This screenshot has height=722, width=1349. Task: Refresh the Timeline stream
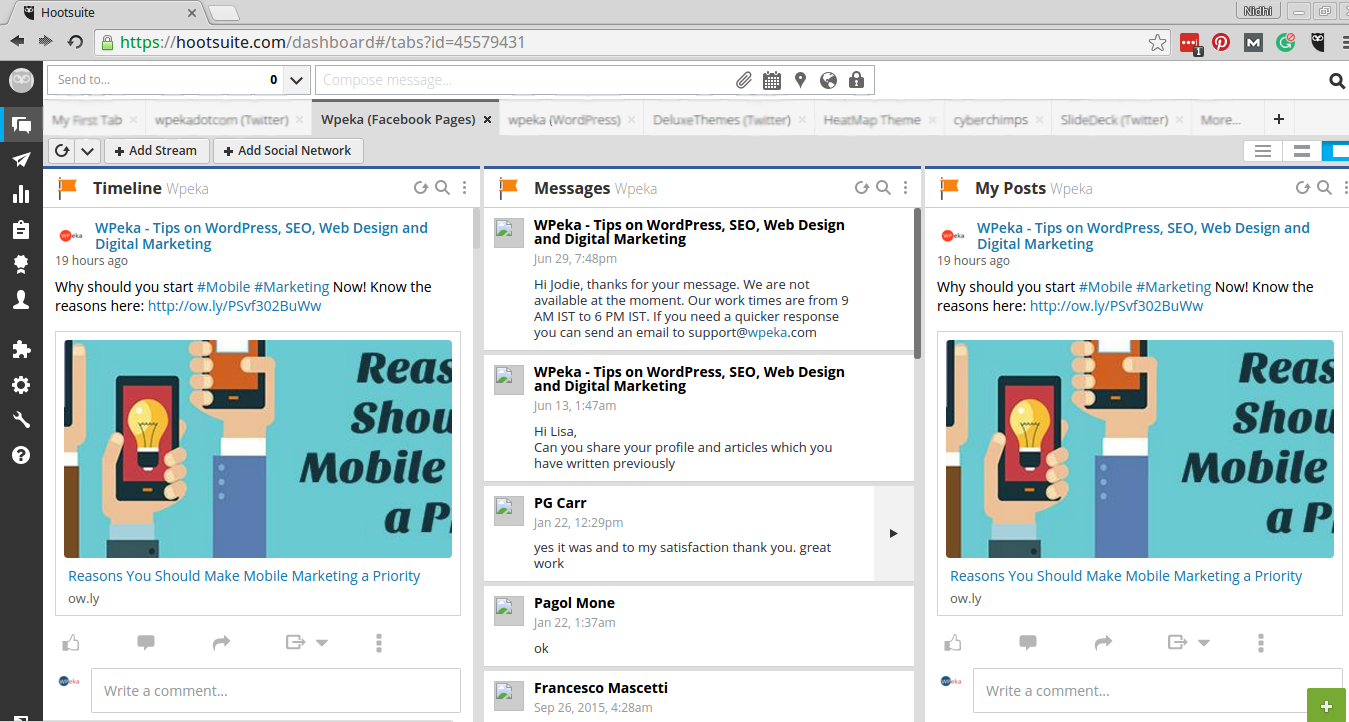click(x=420, y=187)
